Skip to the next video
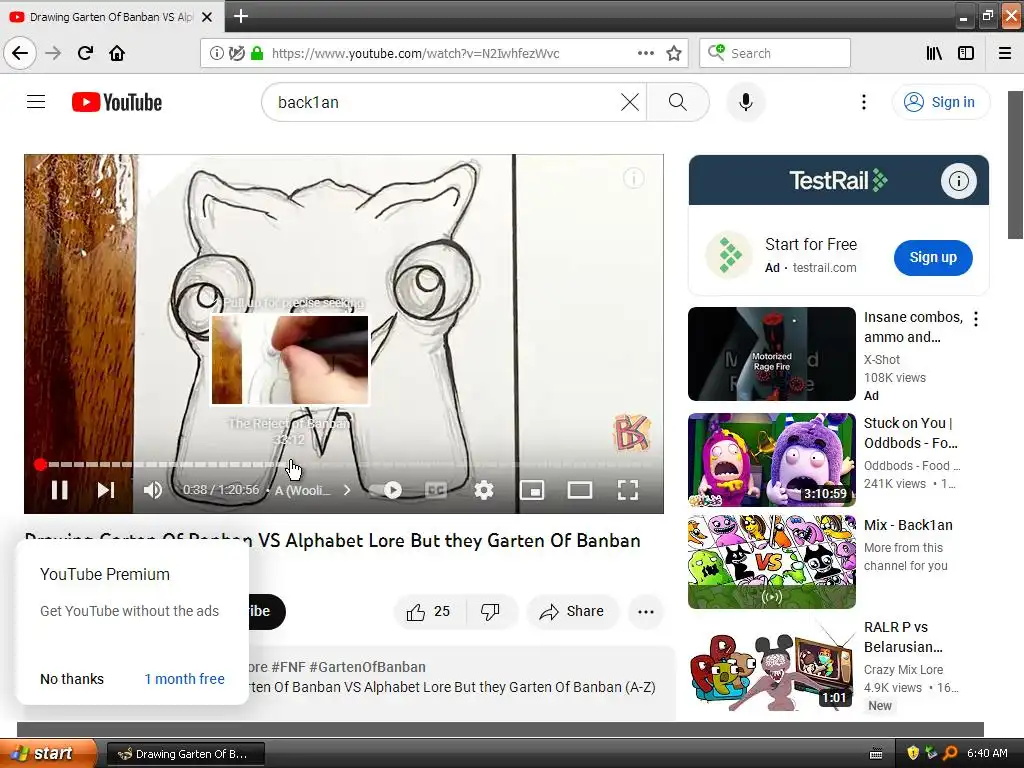This screenshot has width=1024, height=768. [106, 490]
